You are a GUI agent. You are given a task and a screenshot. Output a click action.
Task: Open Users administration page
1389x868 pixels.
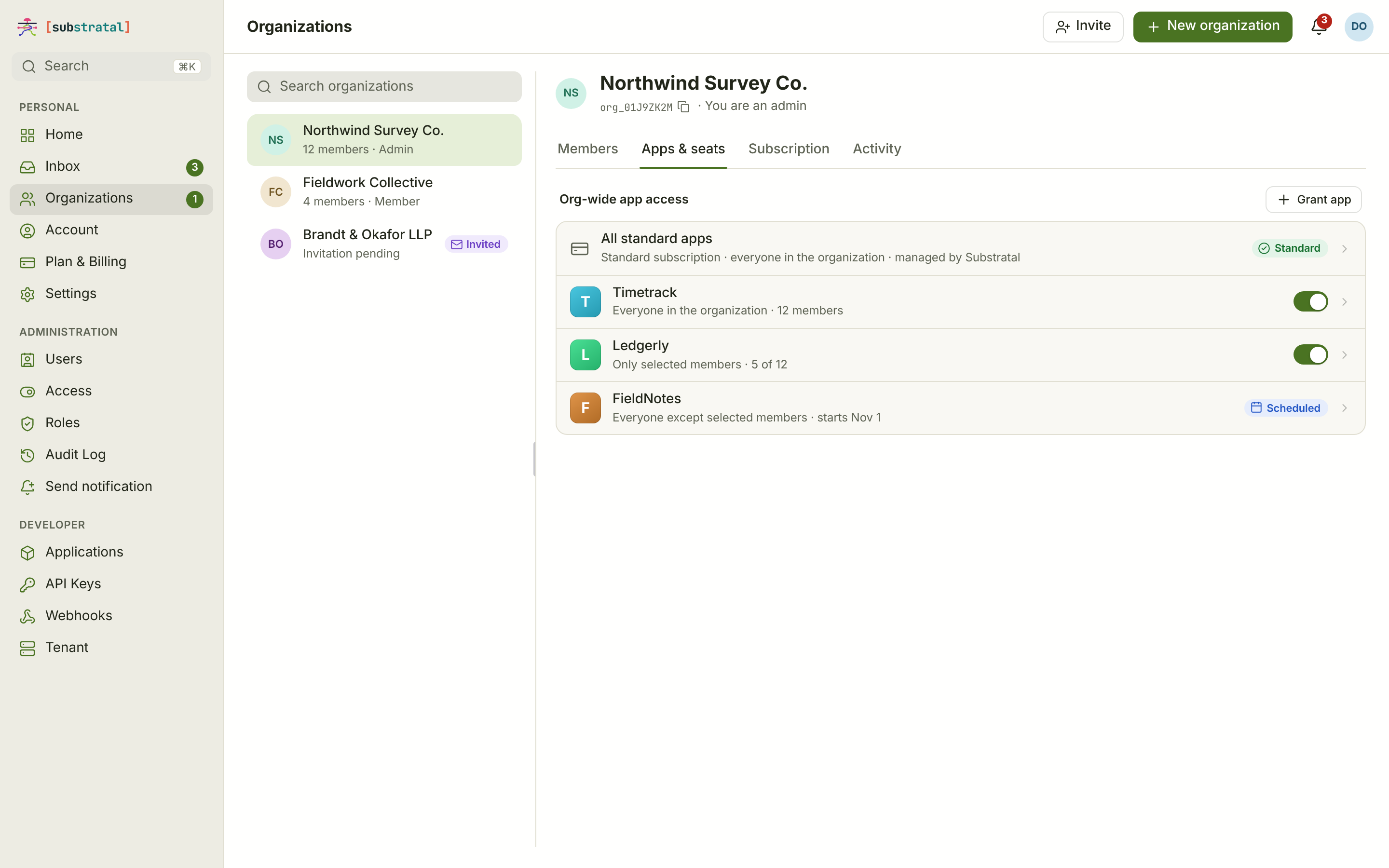pos(111,359)
